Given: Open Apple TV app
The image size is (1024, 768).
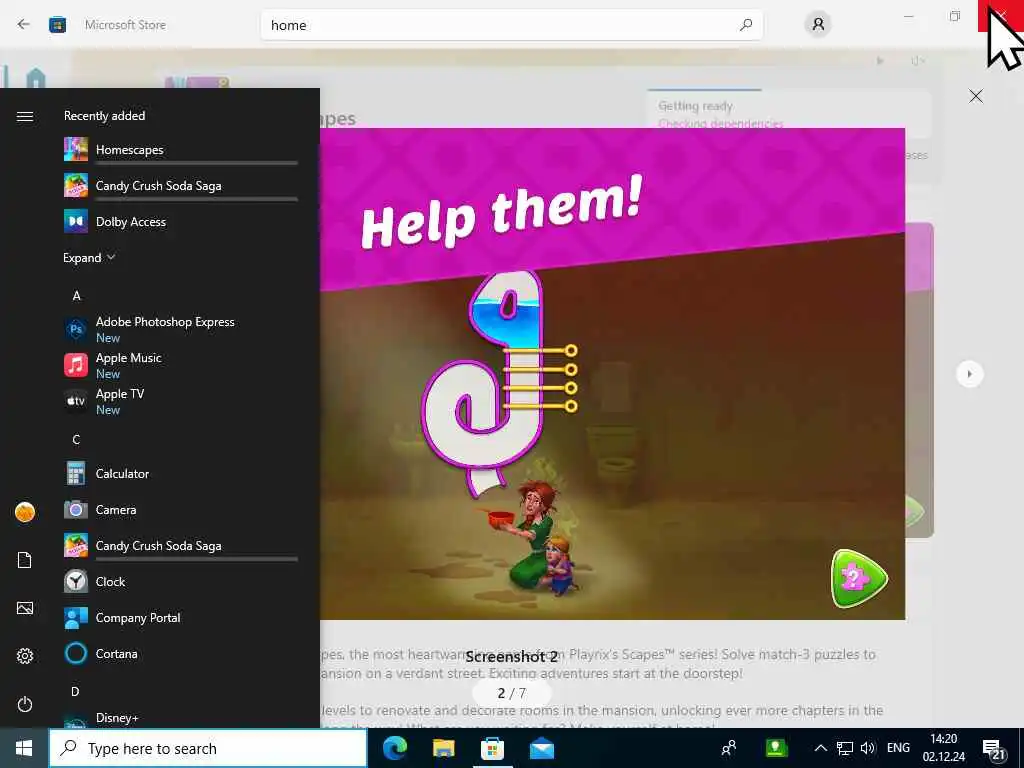Looking at the screenshot, I should pyautogui.click(x=181, y=401).
